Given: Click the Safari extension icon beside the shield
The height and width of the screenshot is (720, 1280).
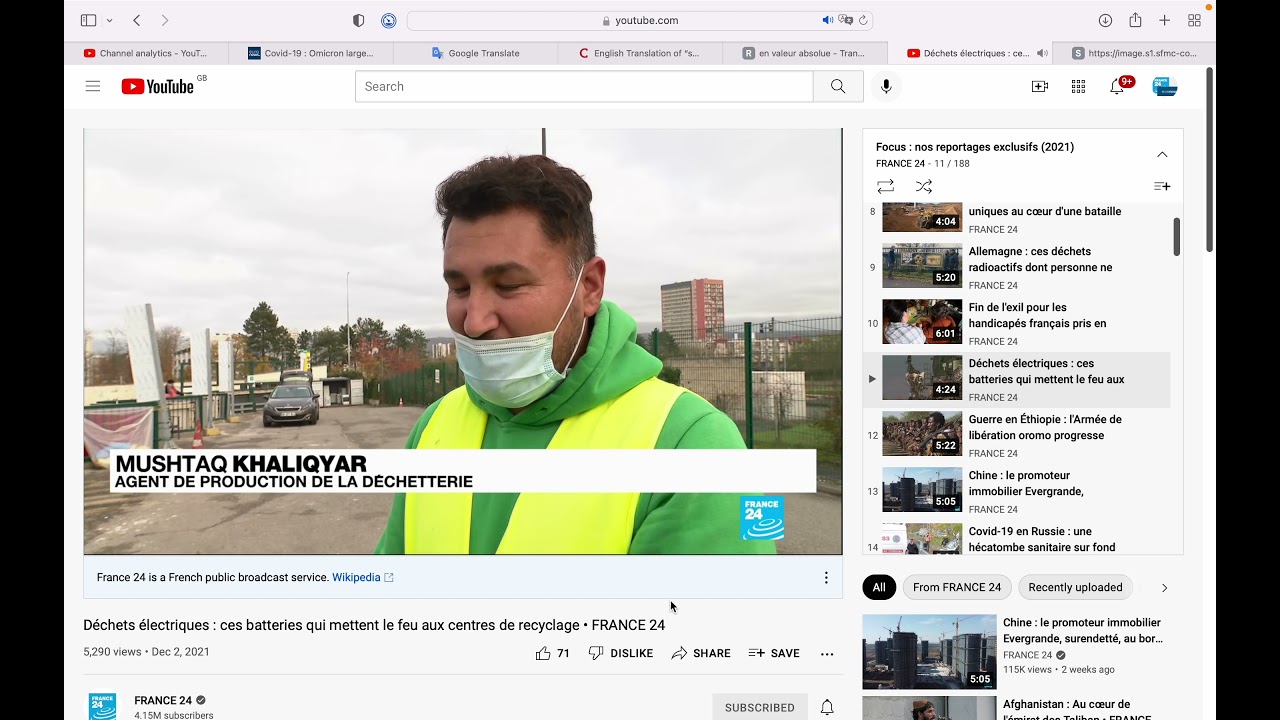Looking at the screenshot, I should pyautogui.click(x=389, y=20).
